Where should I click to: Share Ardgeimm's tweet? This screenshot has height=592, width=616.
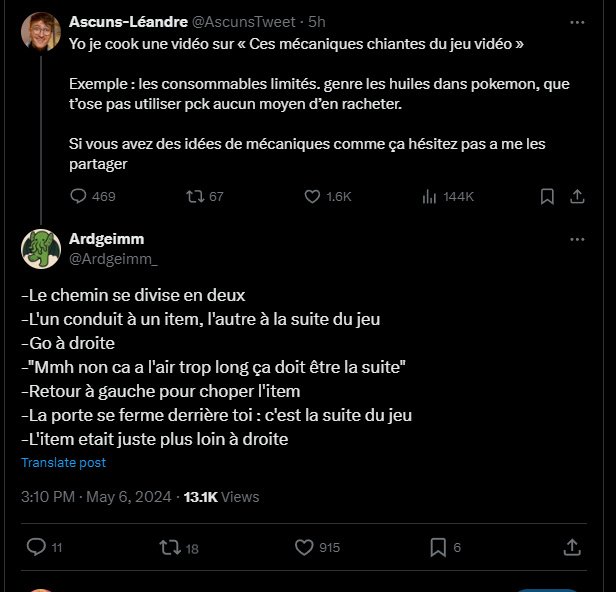pos(572,547)
